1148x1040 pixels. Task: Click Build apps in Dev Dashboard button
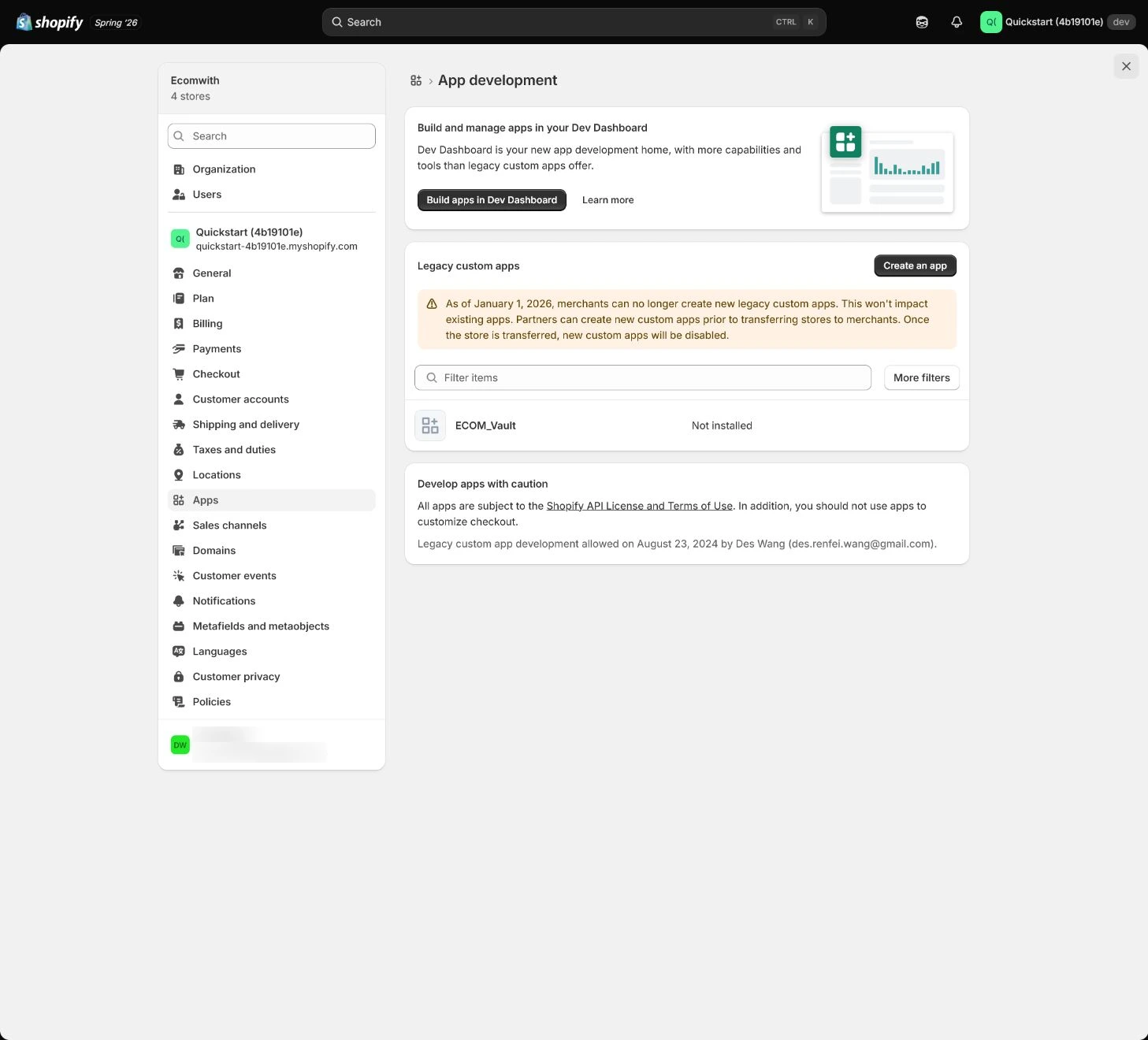(x=492, y=200)
